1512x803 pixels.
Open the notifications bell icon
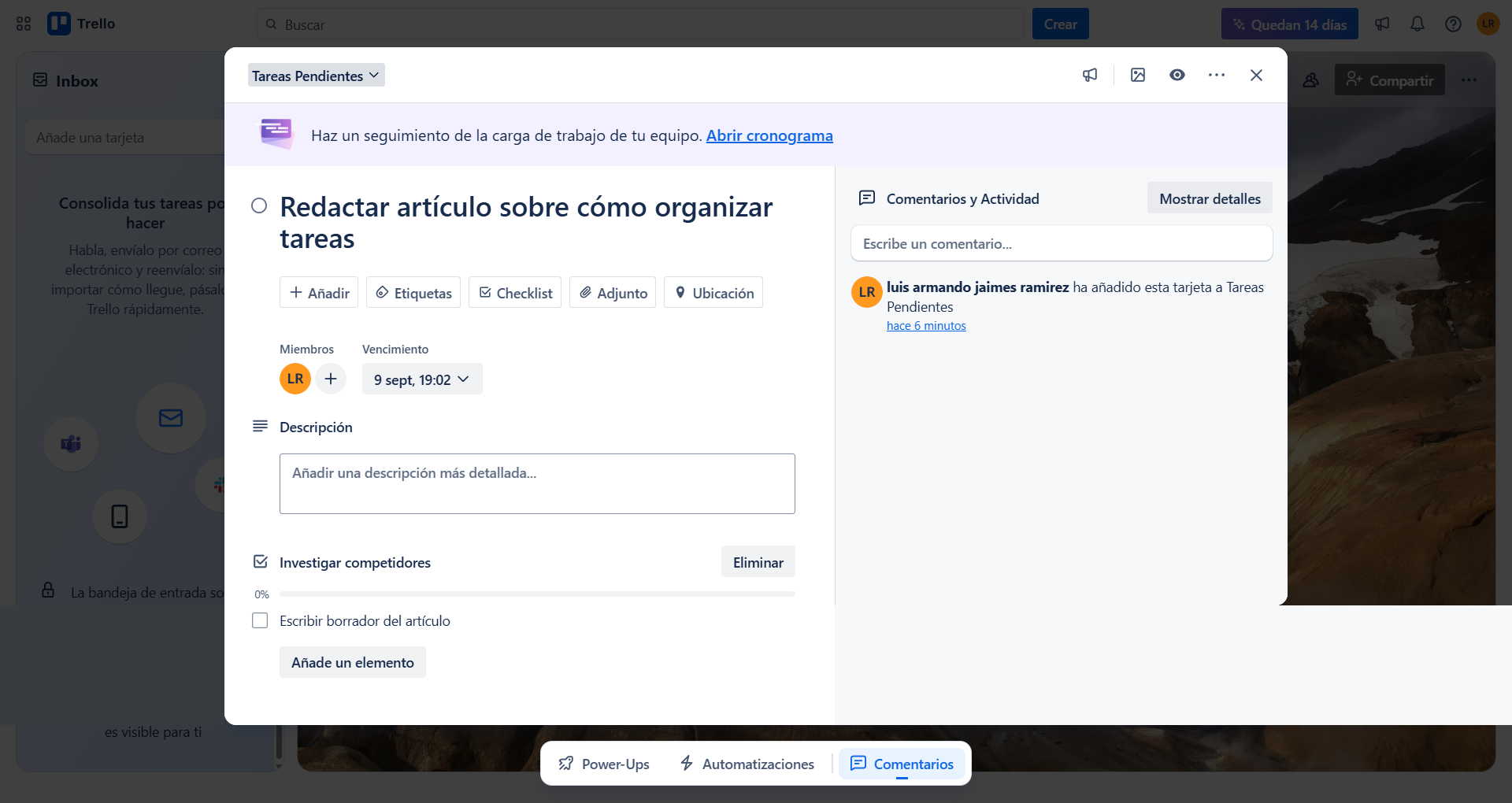click(1417, 24)
